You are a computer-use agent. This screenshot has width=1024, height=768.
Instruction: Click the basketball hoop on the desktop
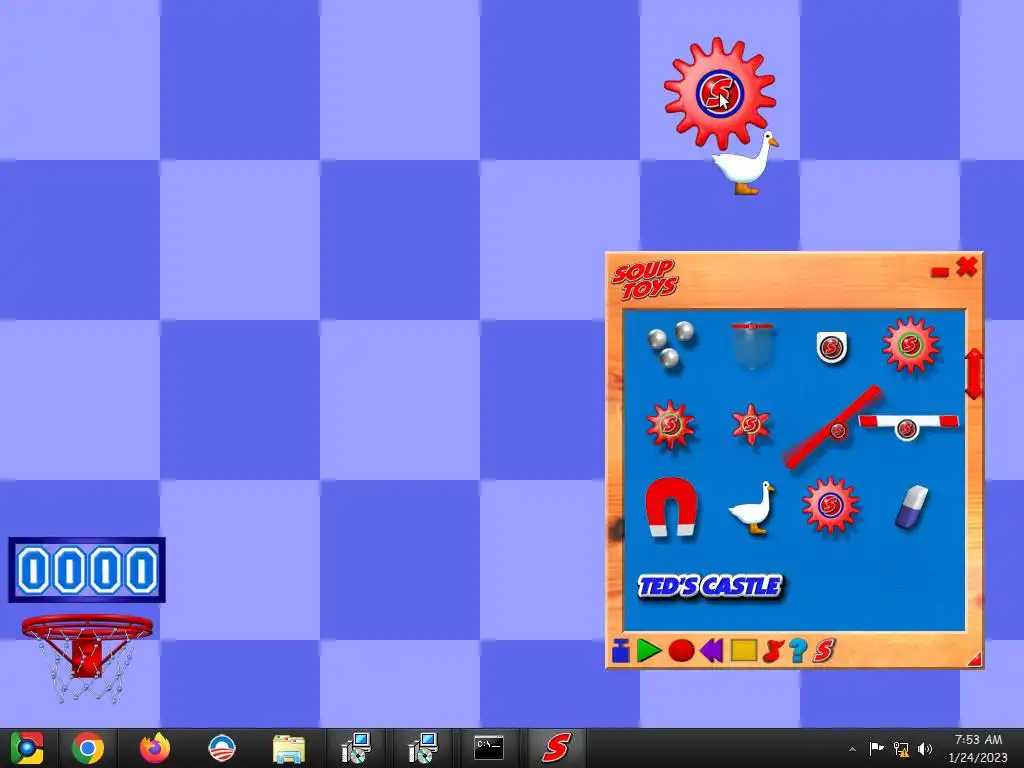[87, 656]
